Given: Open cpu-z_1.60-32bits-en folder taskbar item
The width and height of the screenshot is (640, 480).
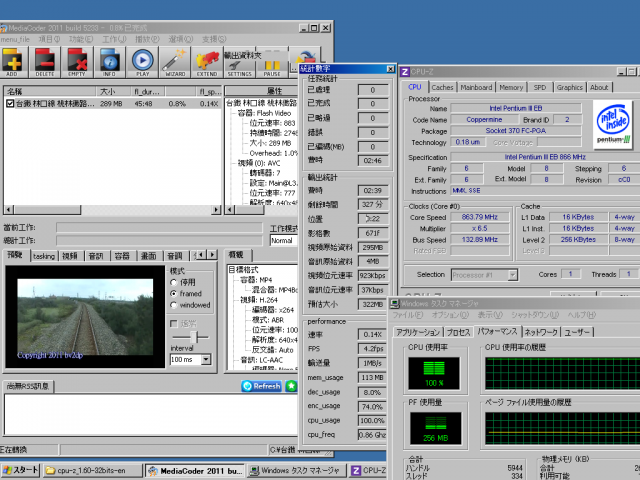Looking at the screenshot, I should 93,471.
